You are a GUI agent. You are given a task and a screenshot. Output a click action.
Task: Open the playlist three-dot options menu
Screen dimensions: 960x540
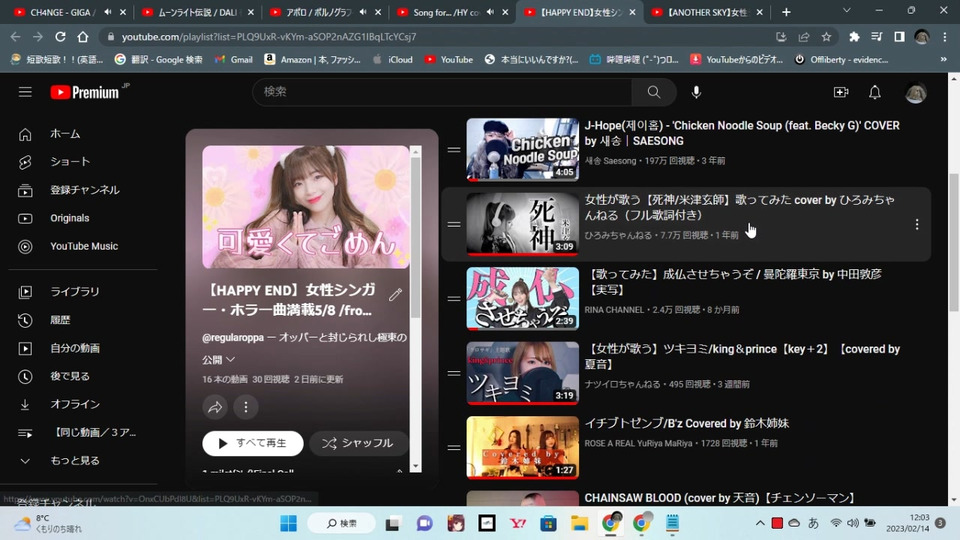[246, 407]
